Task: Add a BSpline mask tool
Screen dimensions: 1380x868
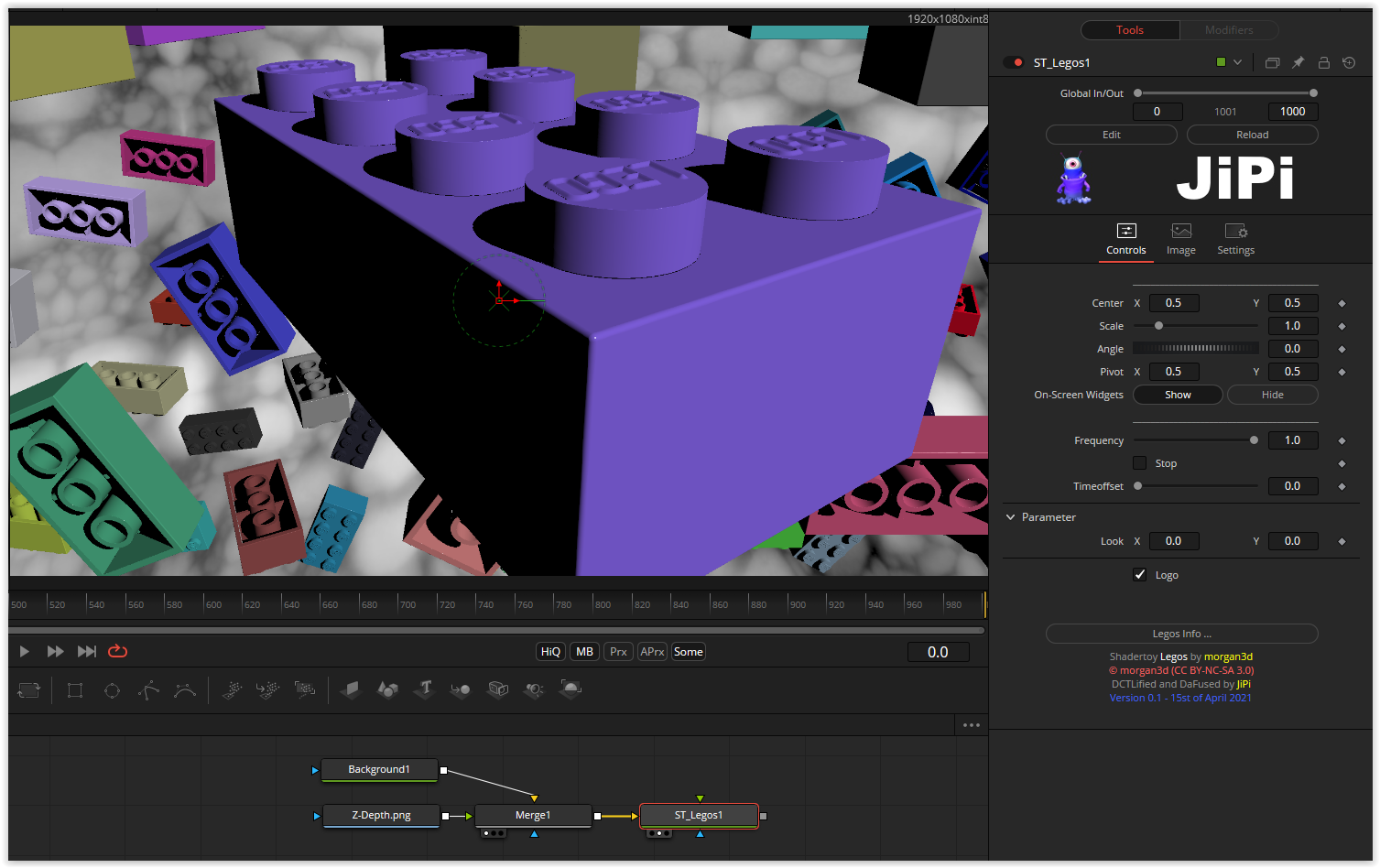Action: pos(185,690)
